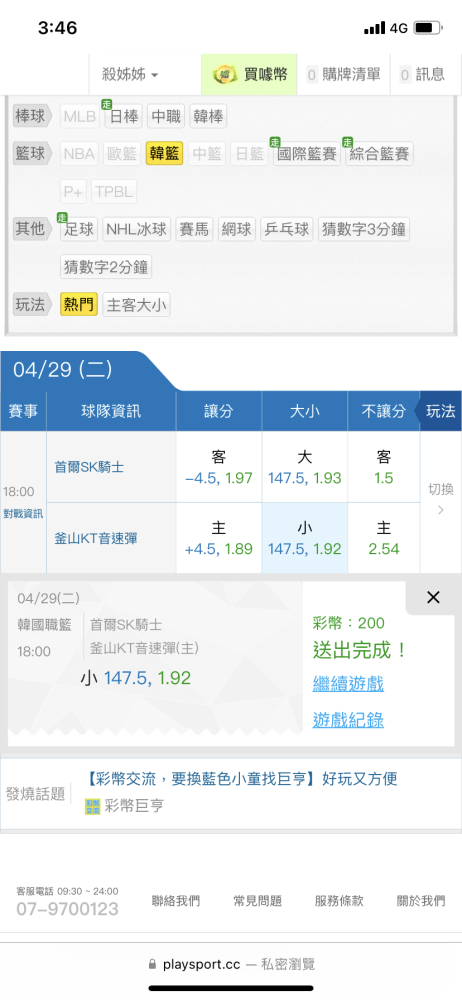Image resolution: width=462 pixels, height=1000 pixels.
Task: Select the 中籃 league filter
Action: 207,154
